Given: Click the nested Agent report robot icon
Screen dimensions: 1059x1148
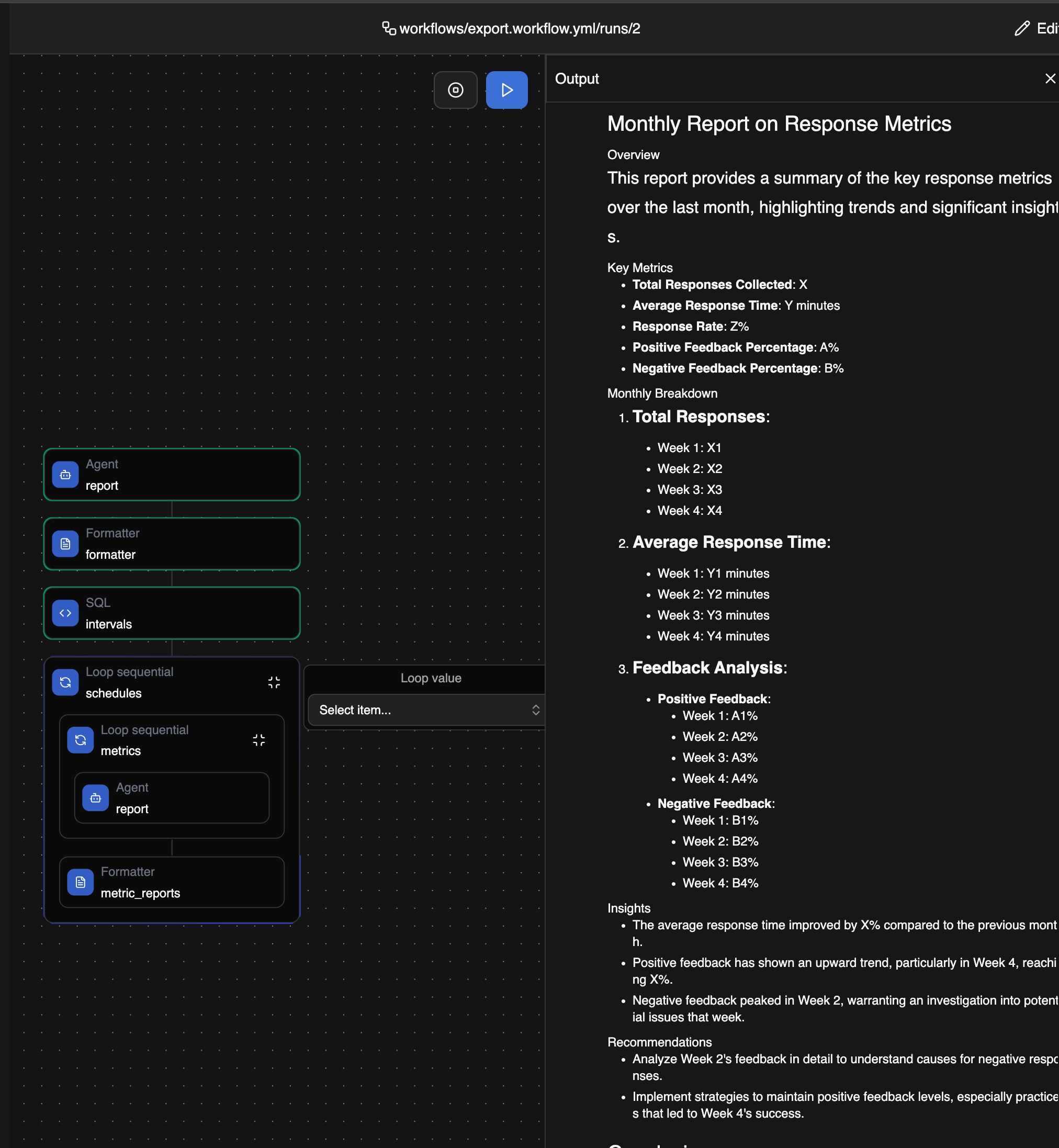Looking at the screenshot, I should (96, 798).
